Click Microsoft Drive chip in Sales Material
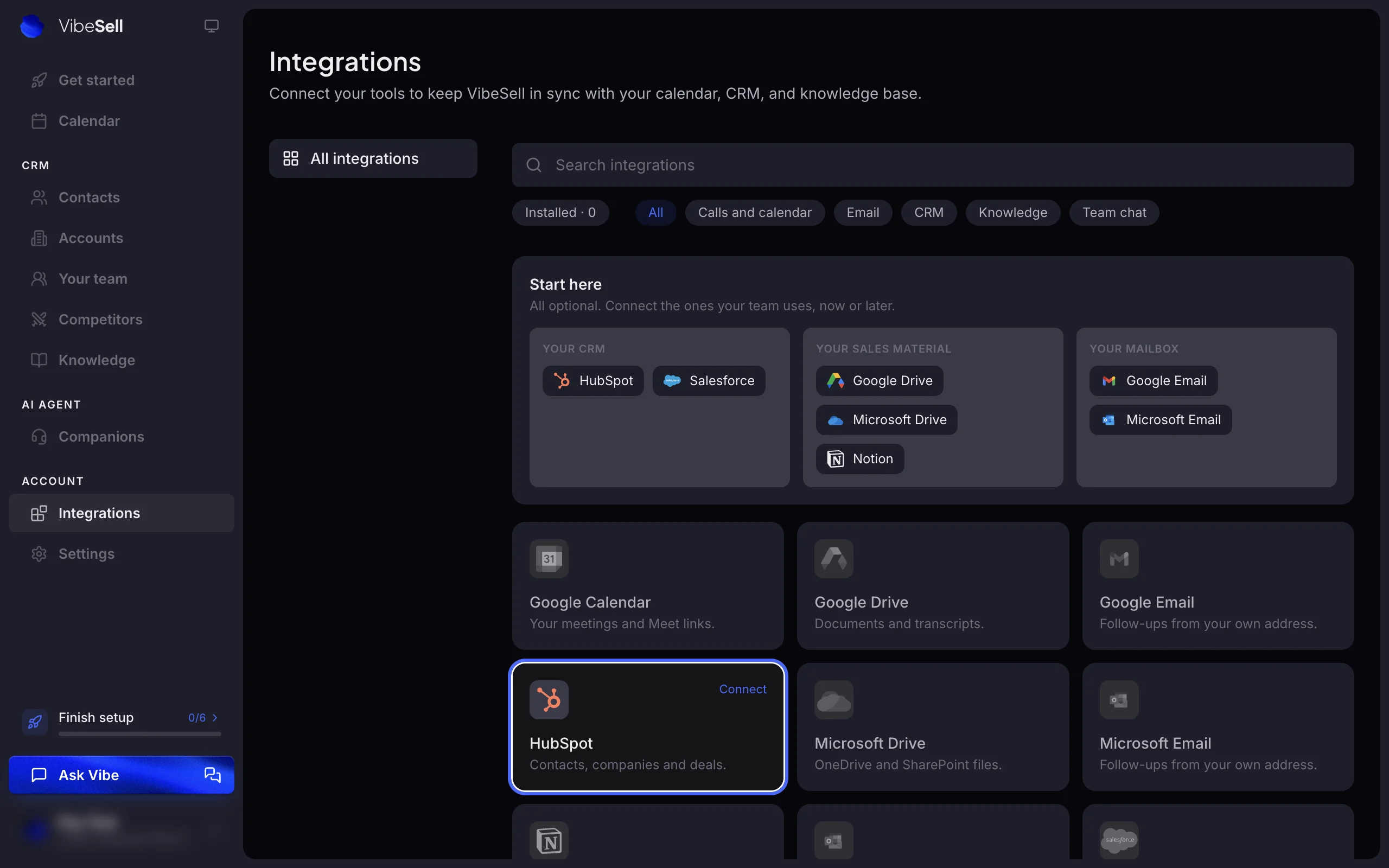 (887, 420)
